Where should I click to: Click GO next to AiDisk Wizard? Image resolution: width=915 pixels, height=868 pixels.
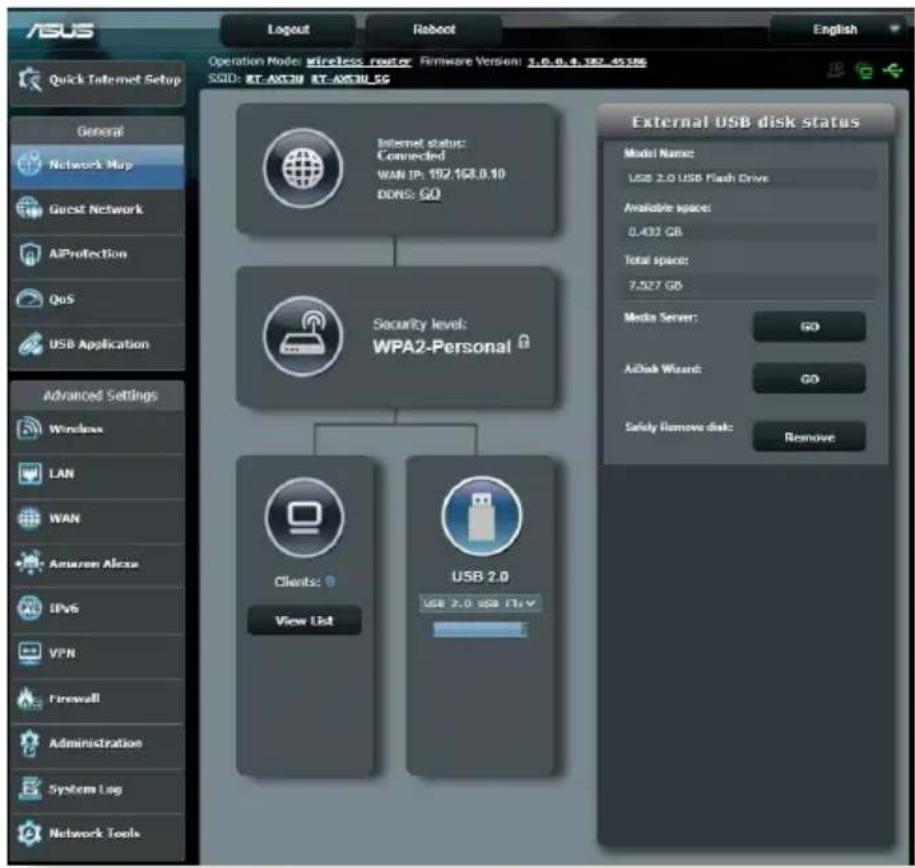tap(809, 379)
